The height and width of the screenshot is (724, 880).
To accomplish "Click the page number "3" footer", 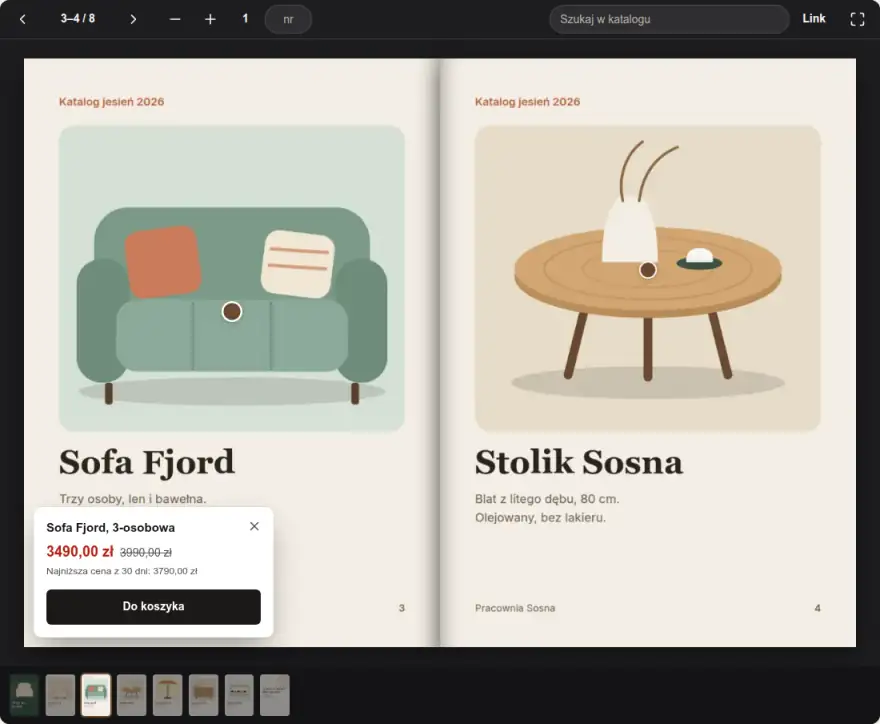I will pyautogui.click(x=402, y=608).
